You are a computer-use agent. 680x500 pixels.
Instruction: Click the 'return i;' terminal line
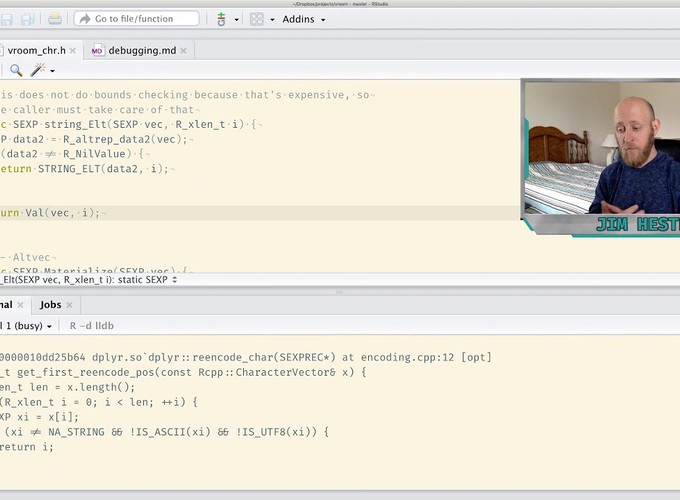pyautogui.click(x=27, y=447)
